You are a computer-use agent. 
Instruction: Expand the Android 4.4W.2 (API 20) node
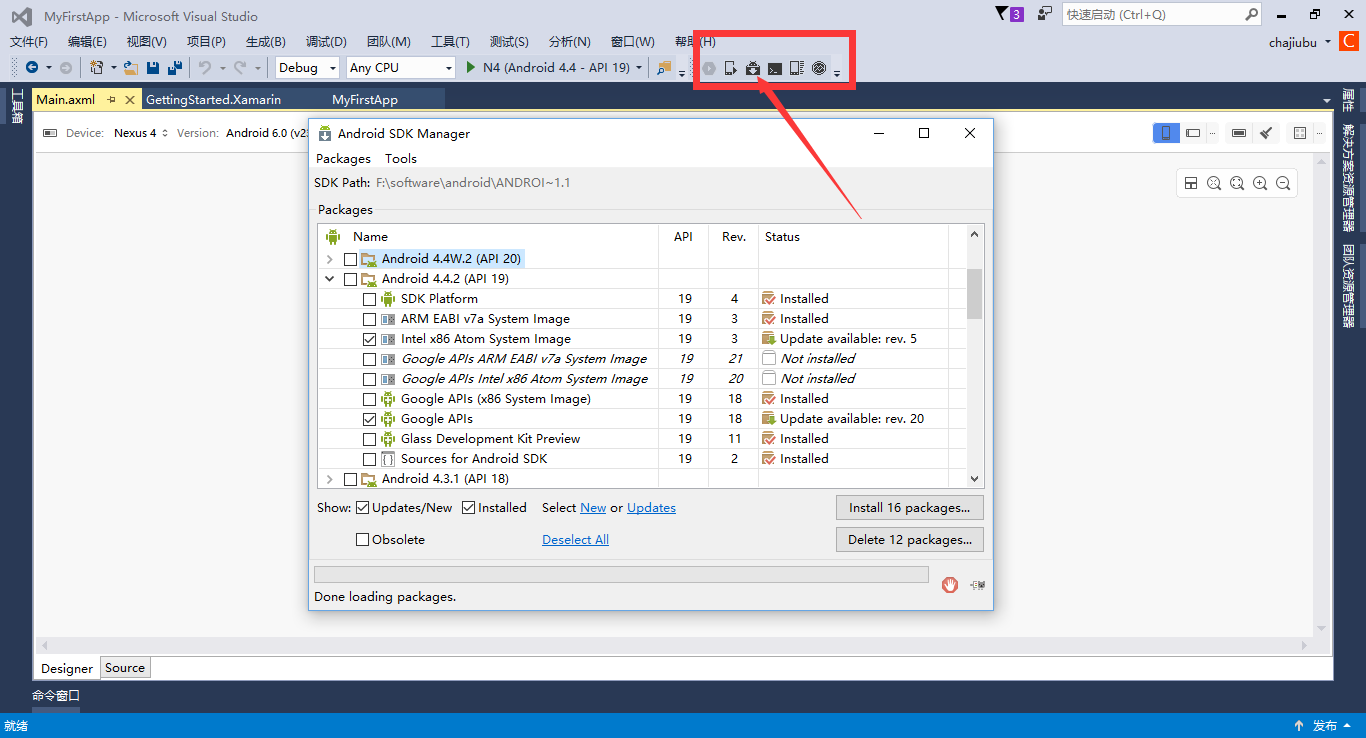click(x=330, y=259)
